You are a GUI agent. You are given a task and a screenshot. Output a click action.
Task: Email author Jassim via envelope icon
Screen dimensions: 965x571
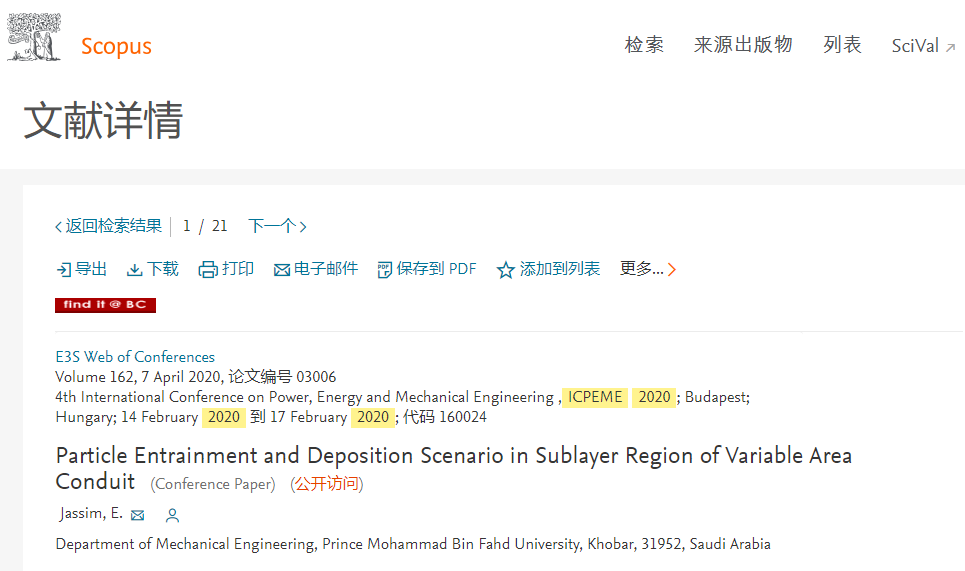pyautogui.click(x=138, y=516)
